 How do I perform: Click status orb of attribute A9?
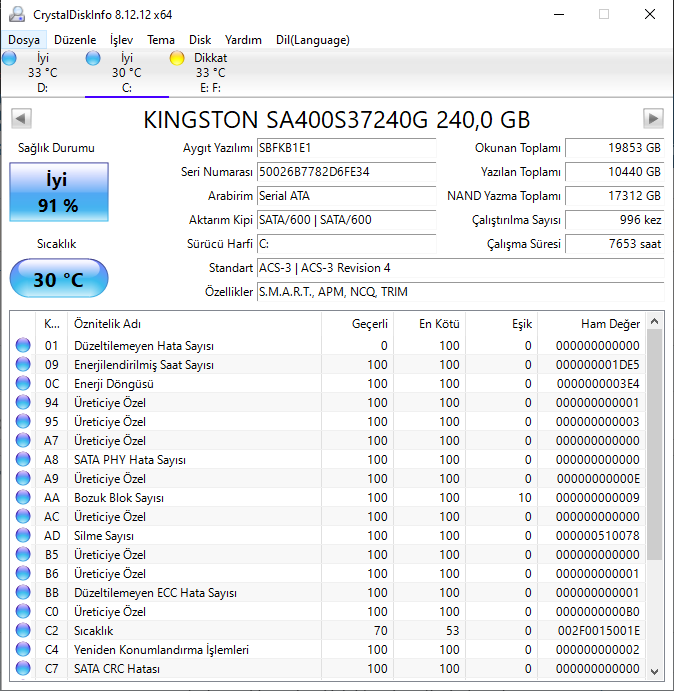coord(23,478)
